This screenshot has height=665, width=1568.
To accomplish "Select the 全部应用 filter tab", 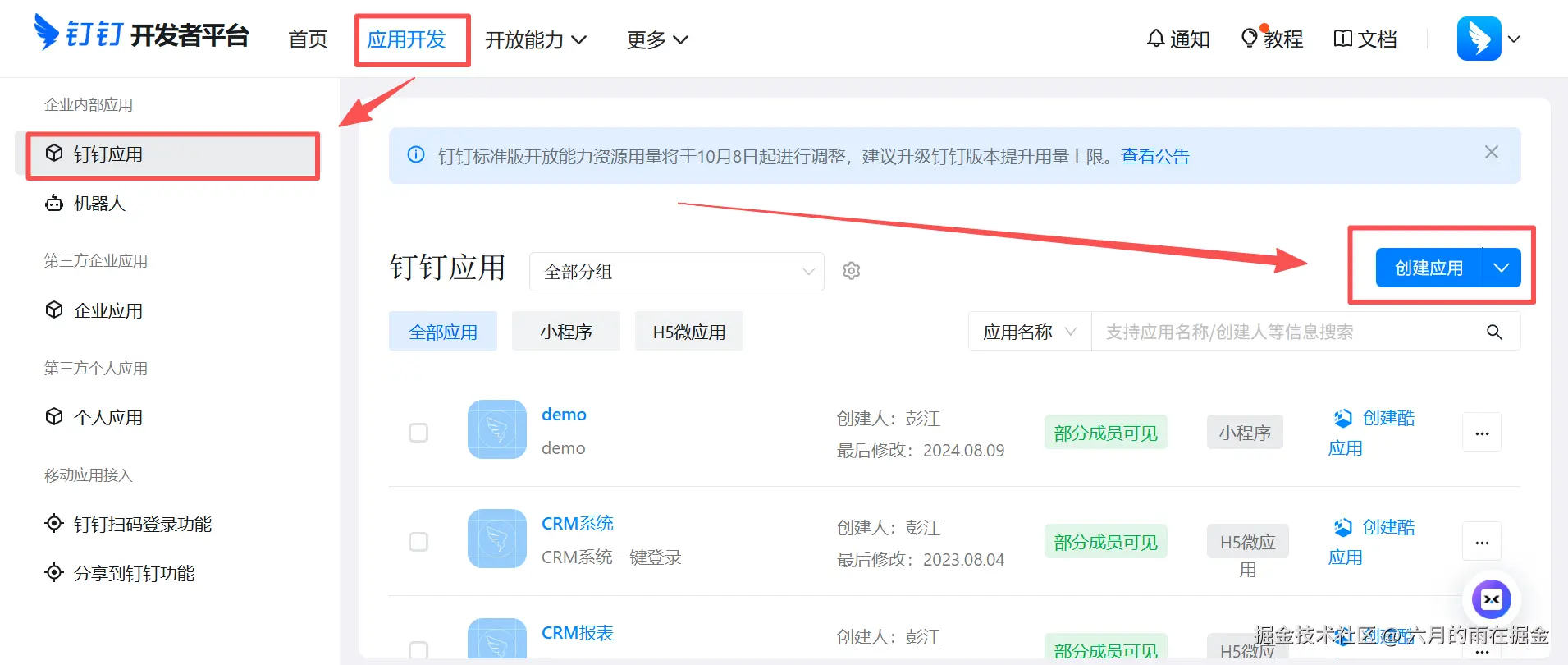I will tap(443, 332).
